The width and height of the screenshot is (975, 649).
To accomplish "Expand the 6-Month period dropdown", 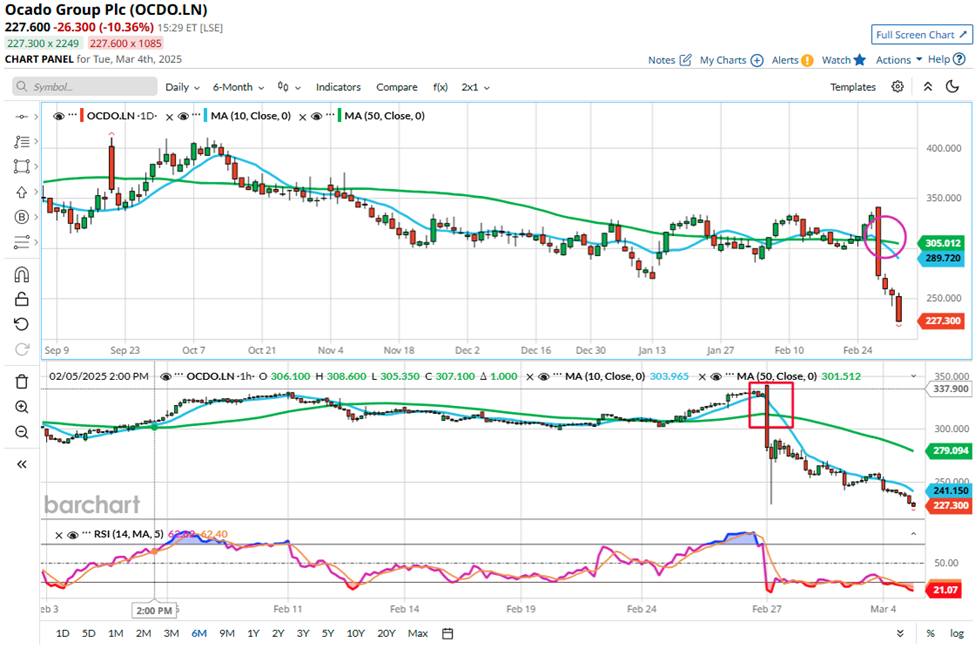I will [238, 87].
